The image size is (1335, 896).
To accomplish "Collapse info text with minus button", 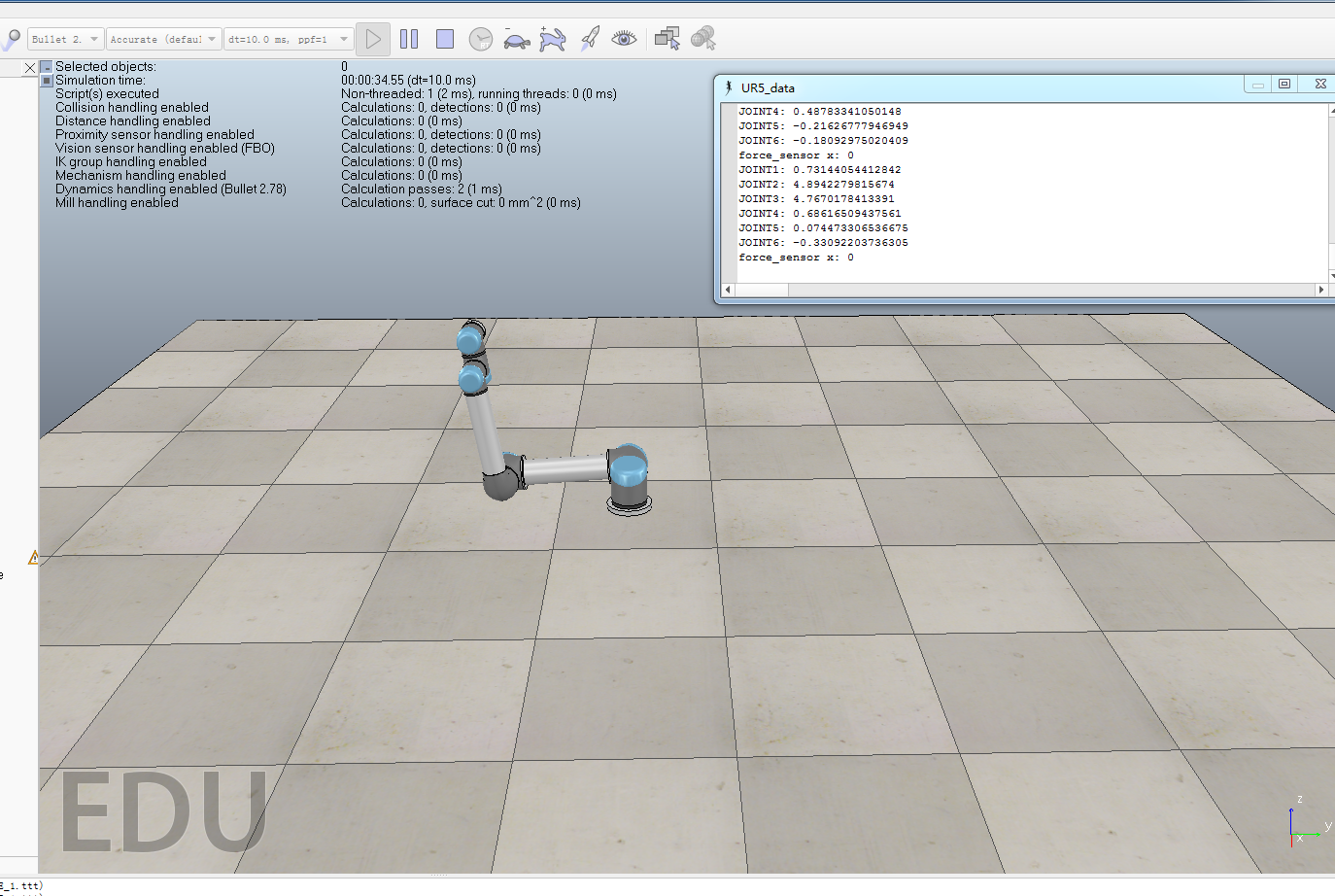I will coord(46,67).
